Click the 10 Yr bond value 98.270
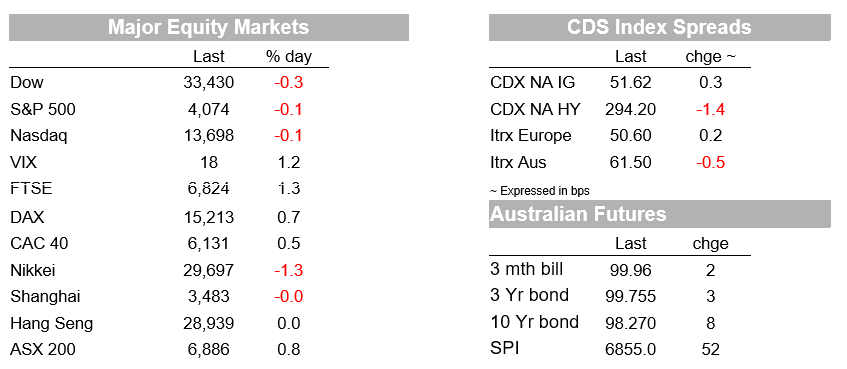 coord(630,324)
